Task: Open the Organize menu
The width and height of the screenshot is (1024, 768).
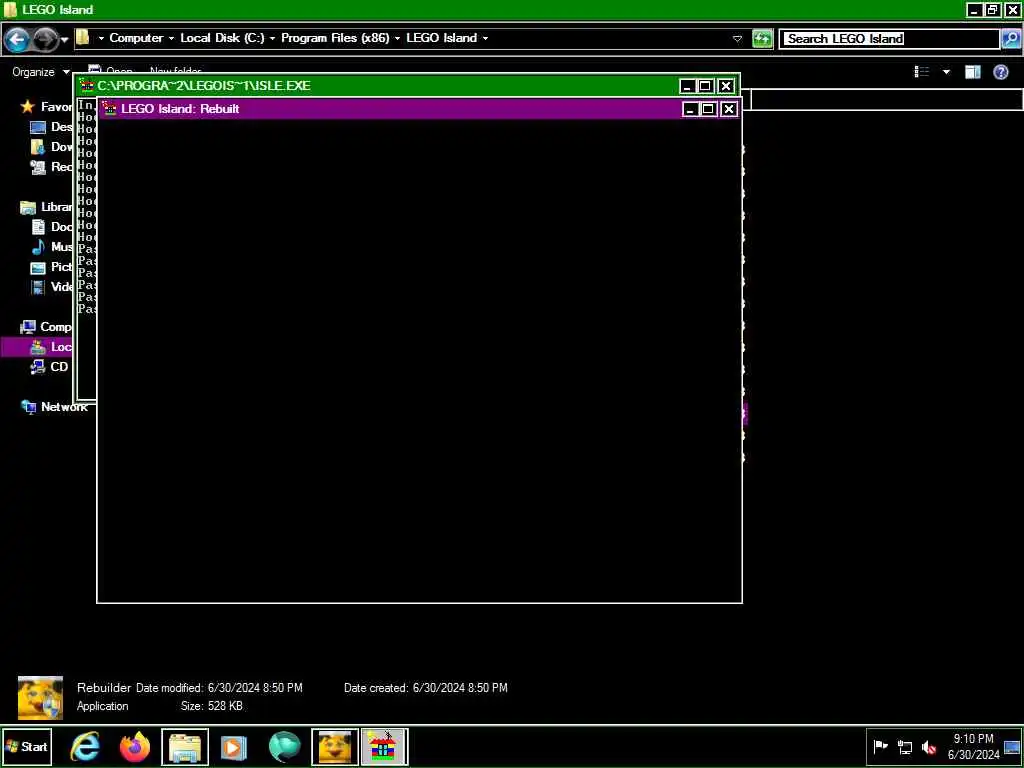Action: click(40, 72)
